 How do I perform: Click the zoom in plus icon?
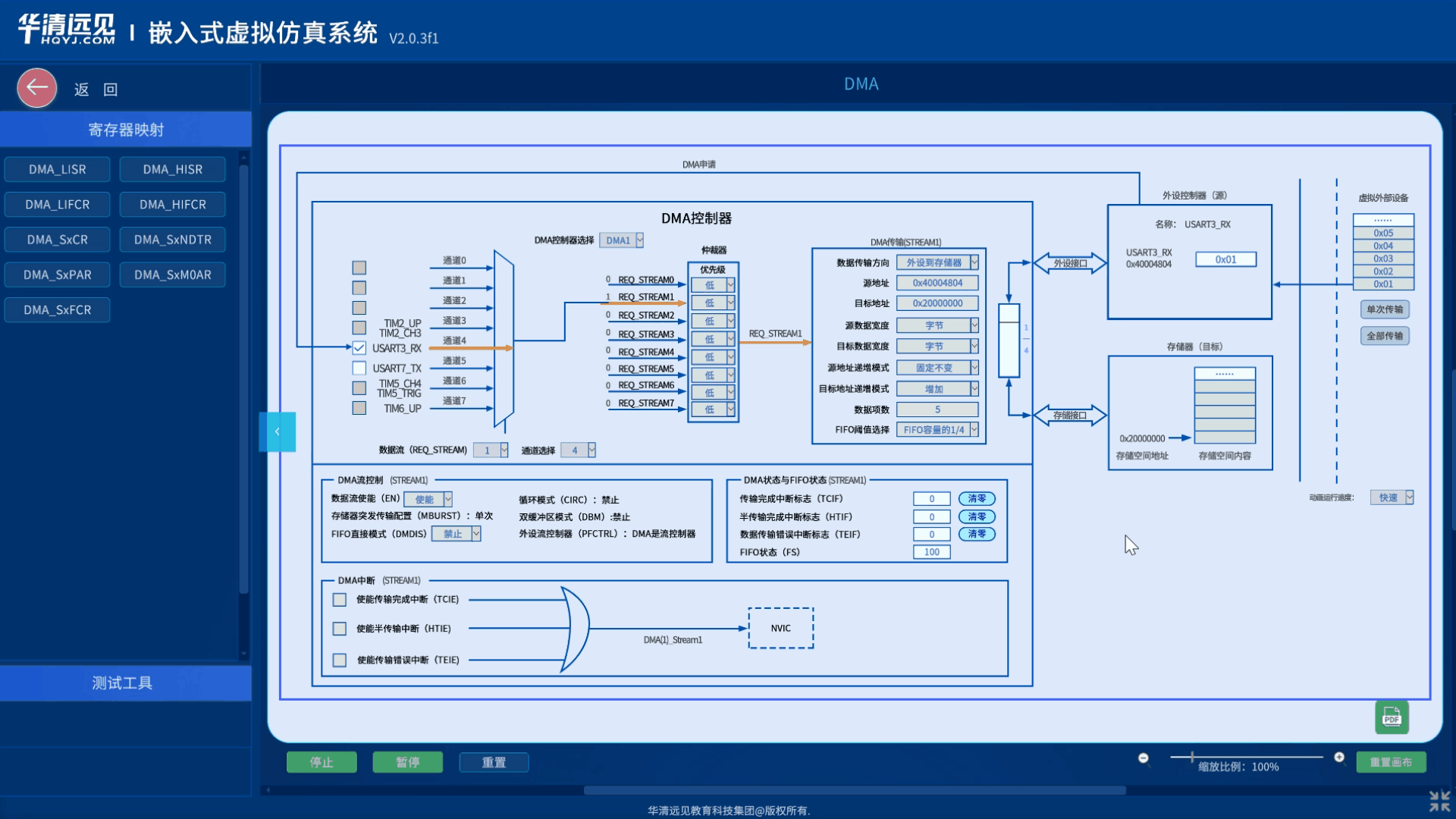pos(1339,758)
